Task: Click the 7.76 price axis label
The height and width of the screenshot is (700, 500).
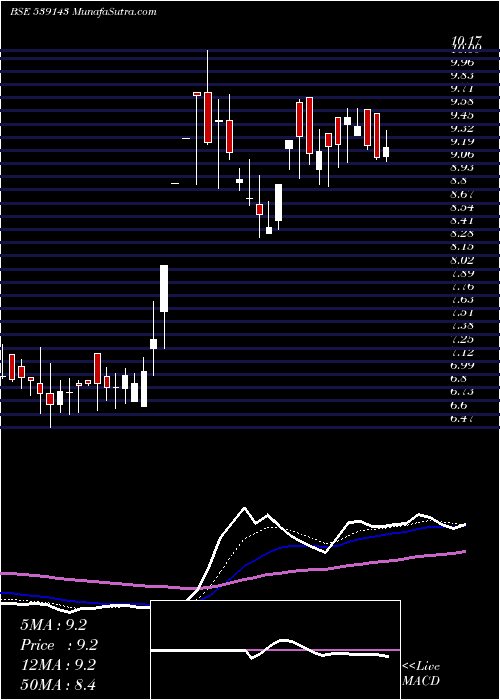Action: tap(461, 286)
